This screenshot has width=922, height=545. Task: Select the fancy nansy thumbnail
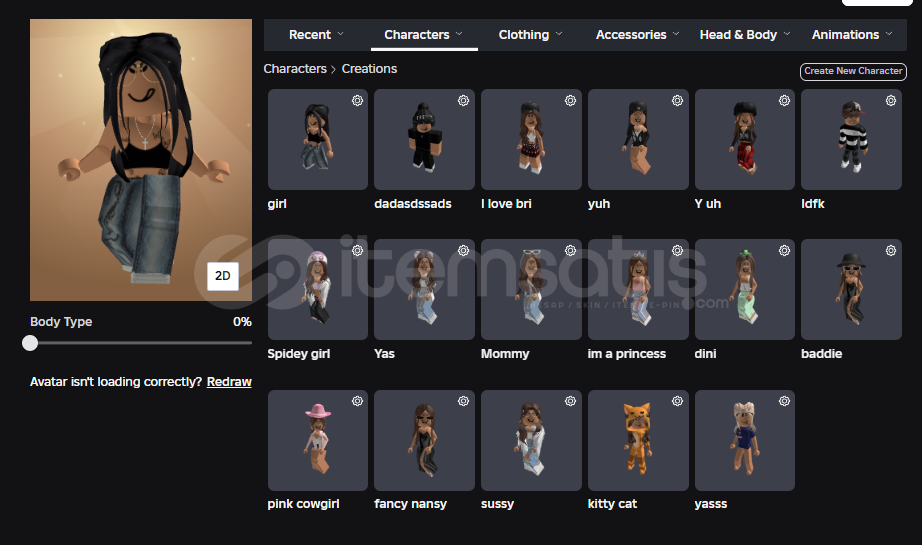point(425,440)
